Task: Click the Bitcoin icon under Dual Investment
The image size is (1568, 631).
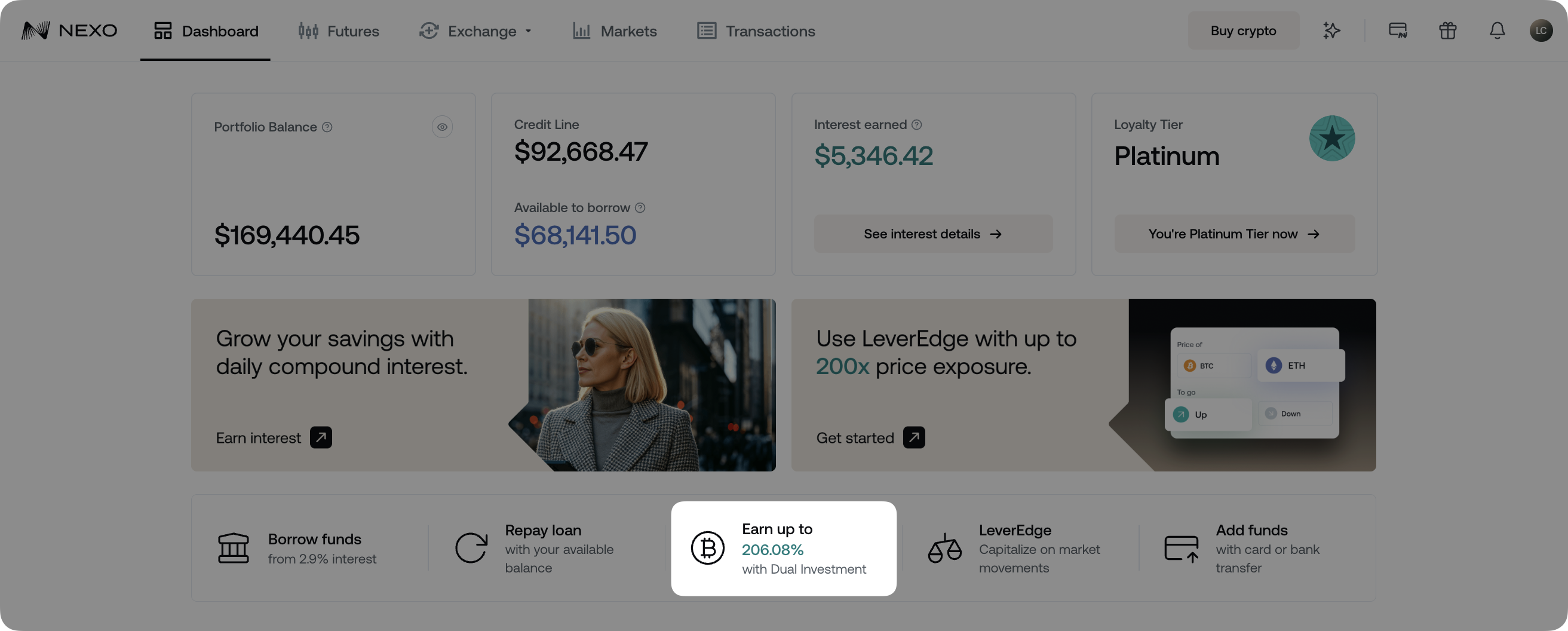Action: pos(708,547)
